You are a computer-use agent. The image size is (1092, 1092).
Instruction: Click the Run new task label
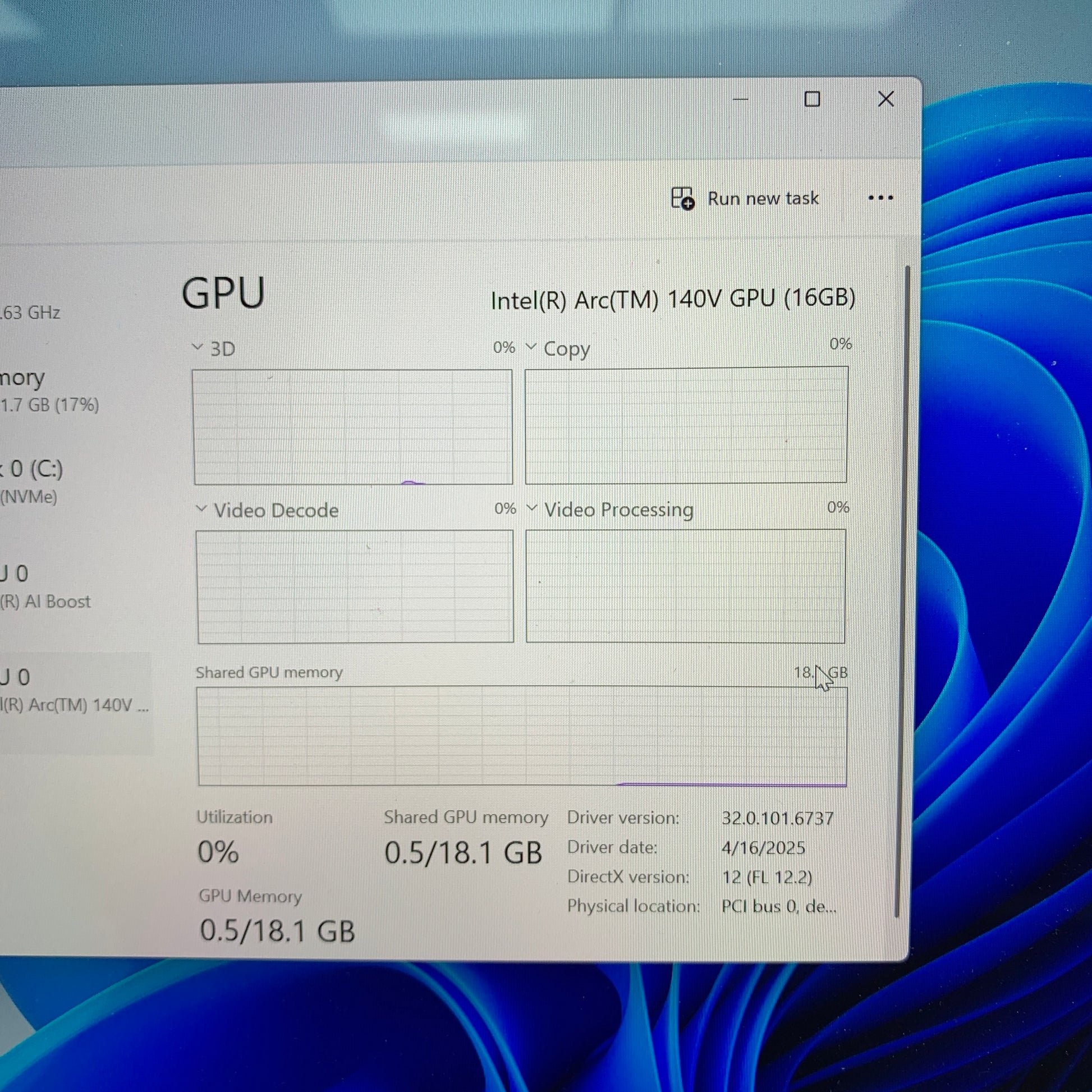point(763,199)
